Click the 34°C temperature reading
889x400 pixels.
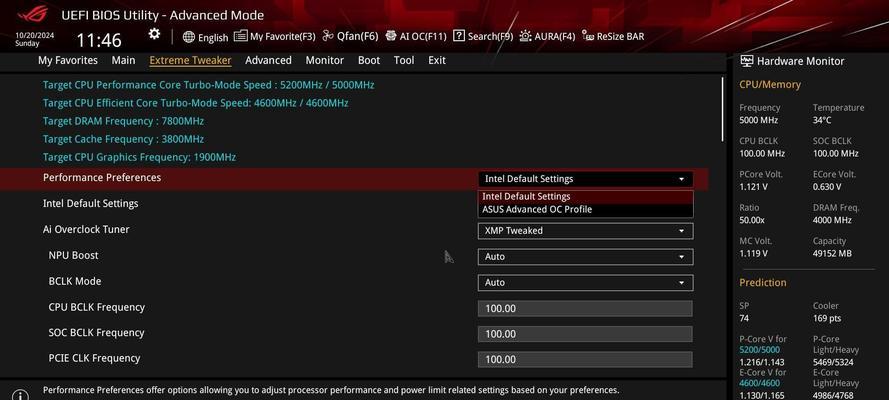click(822, 120)
